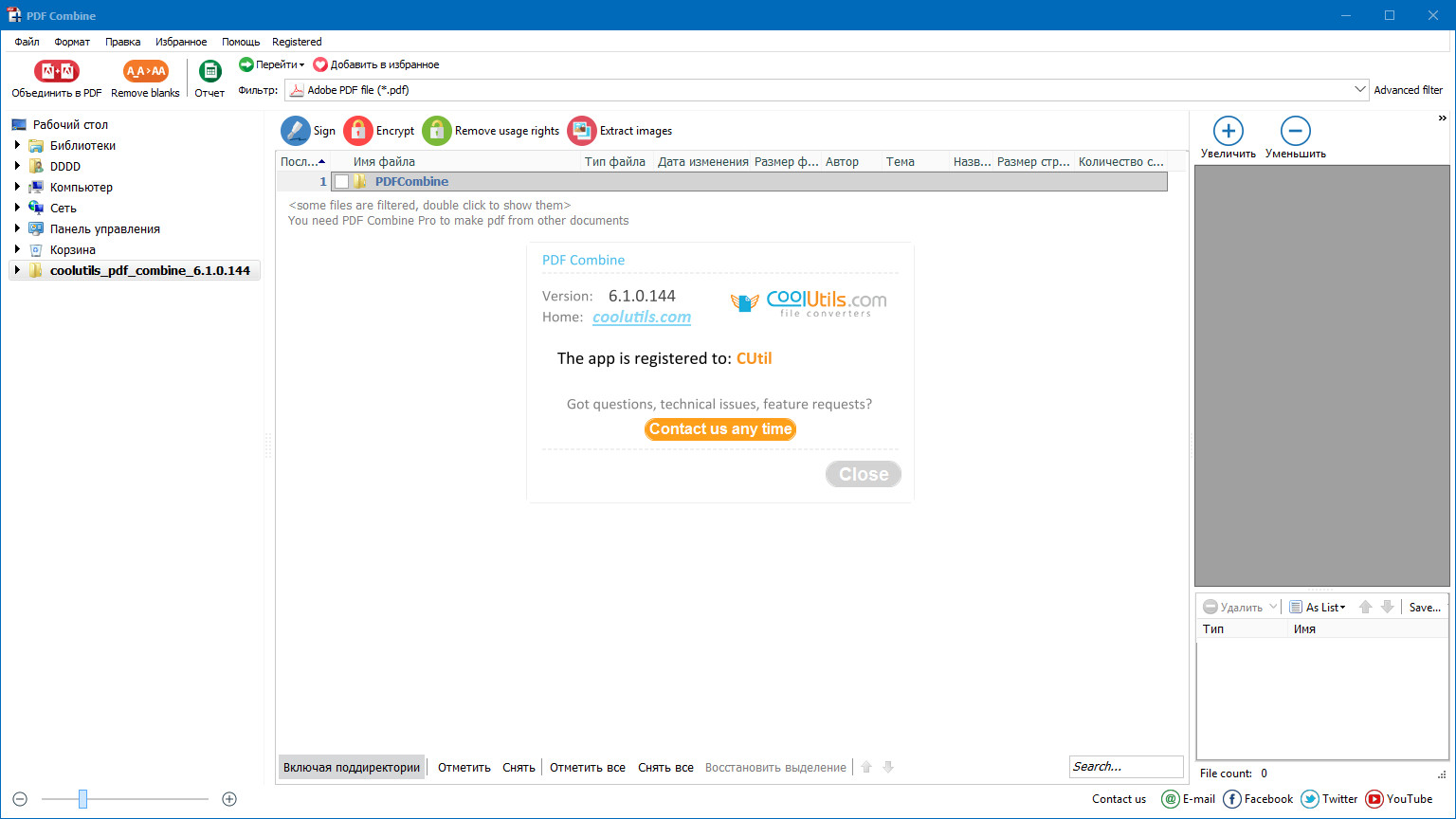Collapse right panel with double chevron
Screen dimensions: 1456x819
point(1444,118)
